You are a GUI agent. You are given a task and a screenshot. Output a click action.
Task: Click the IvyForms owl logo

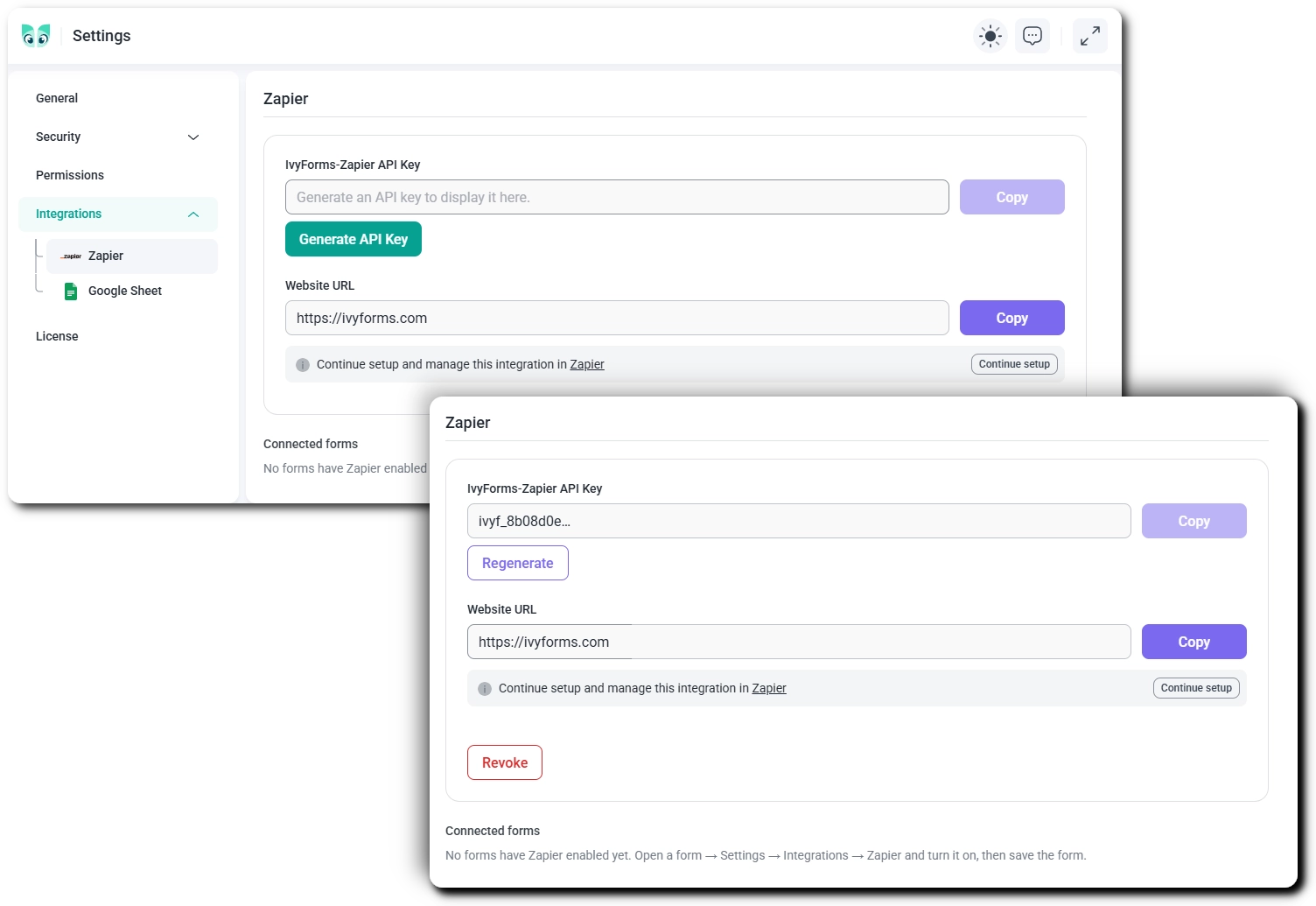point(36,36)
